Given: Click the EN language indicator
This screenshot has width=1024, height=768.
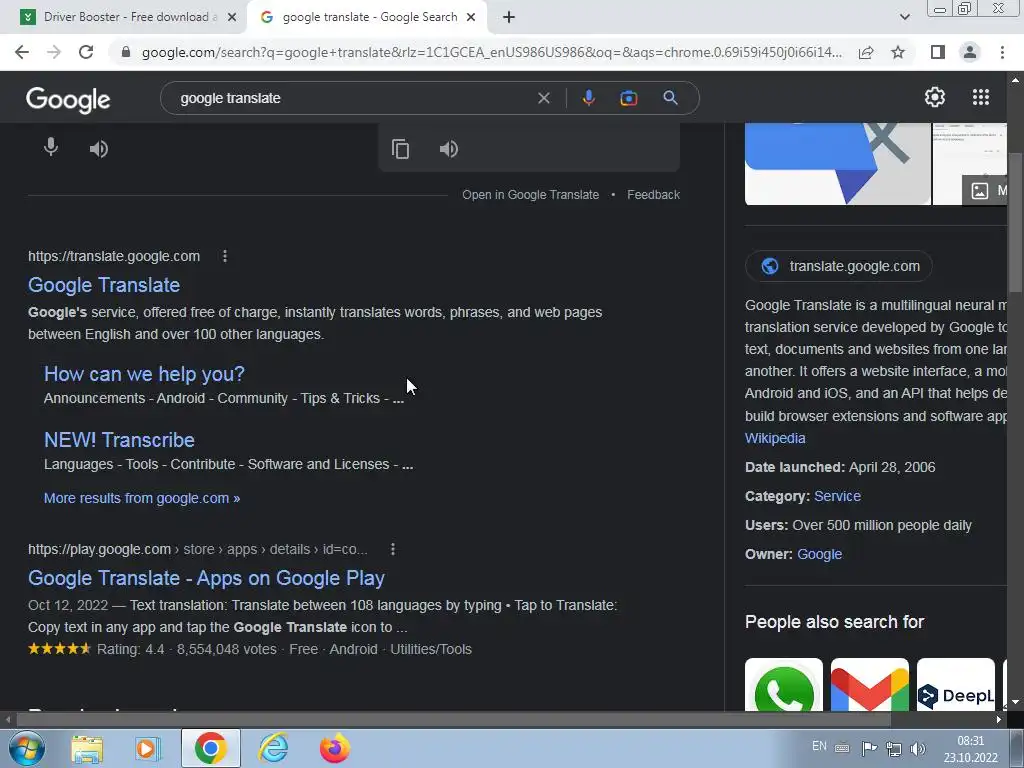Looking at the screenshot, I should coord(819,746).
